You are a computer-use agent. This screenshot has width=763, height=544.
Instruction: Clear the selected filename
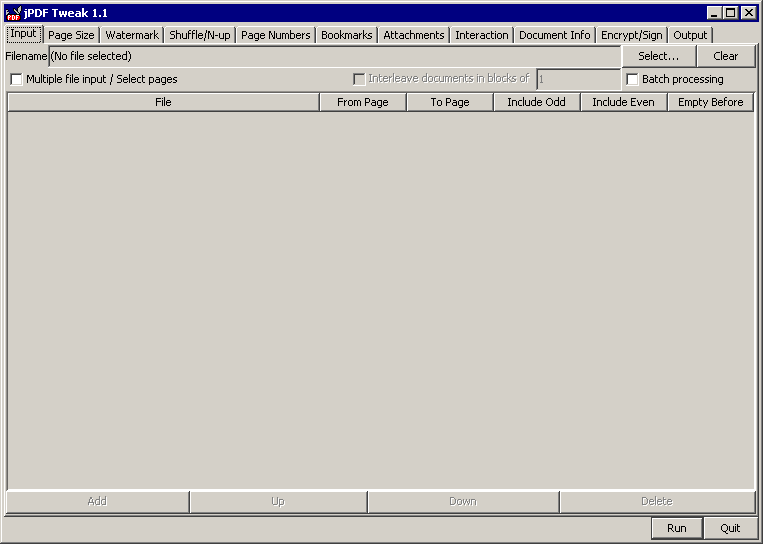725,56
